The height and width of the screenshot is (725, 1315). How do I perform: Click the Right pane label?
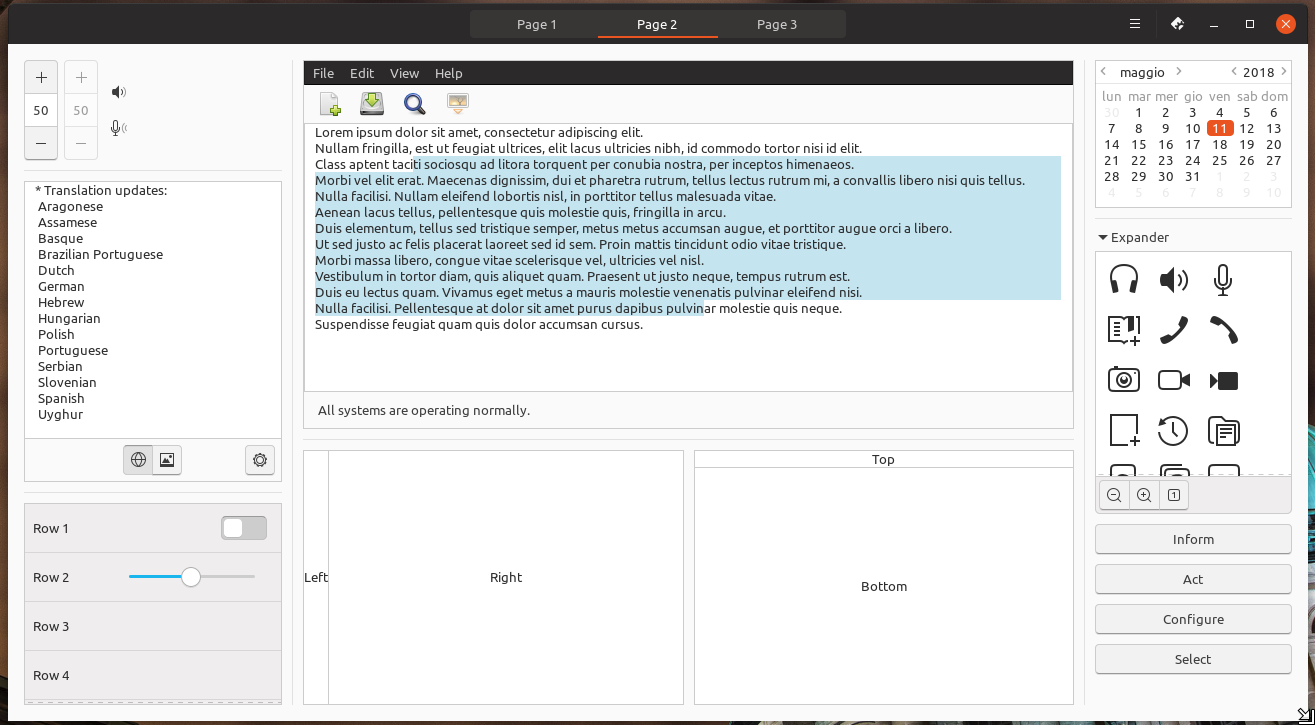point(506,577)
